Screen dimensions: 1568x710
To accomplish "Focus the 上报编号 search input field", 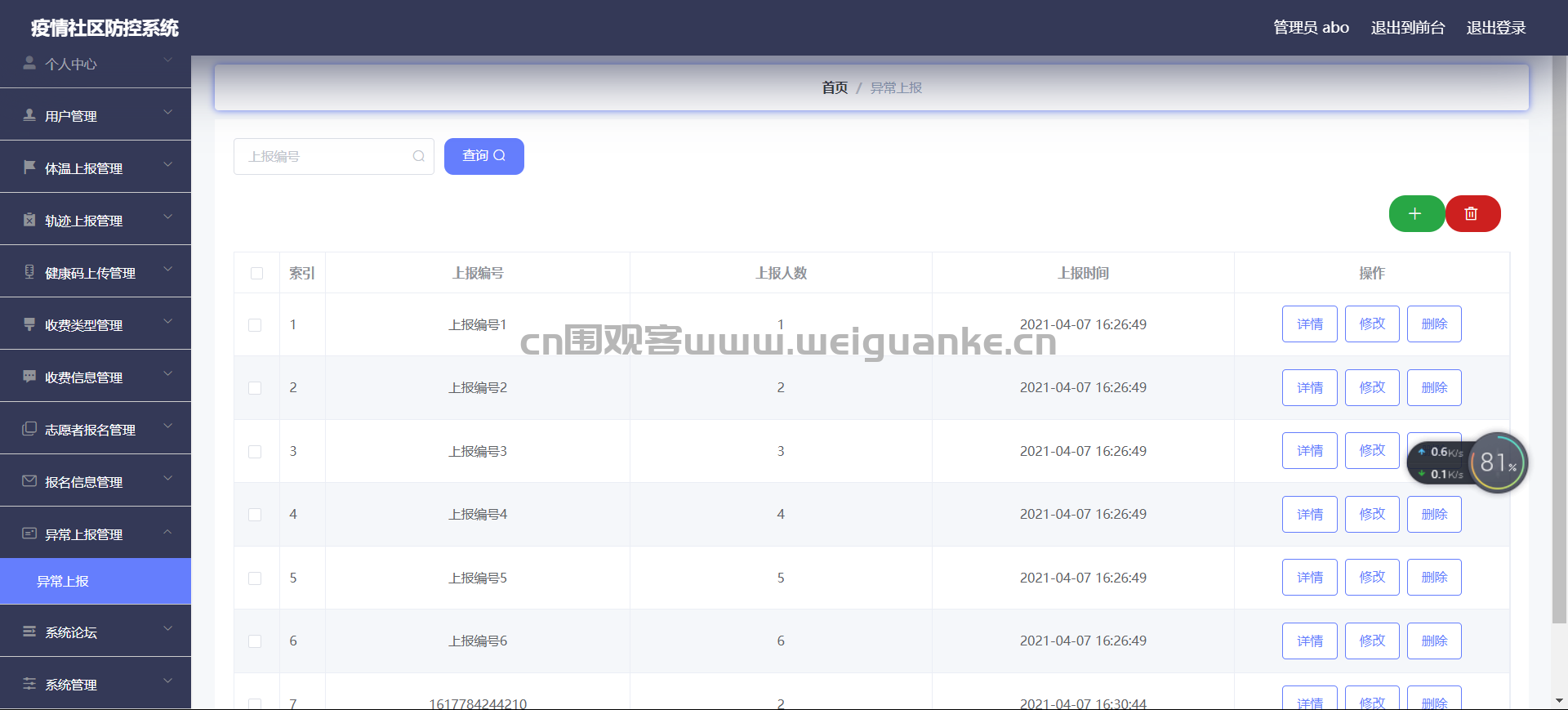I will [334, 156].
